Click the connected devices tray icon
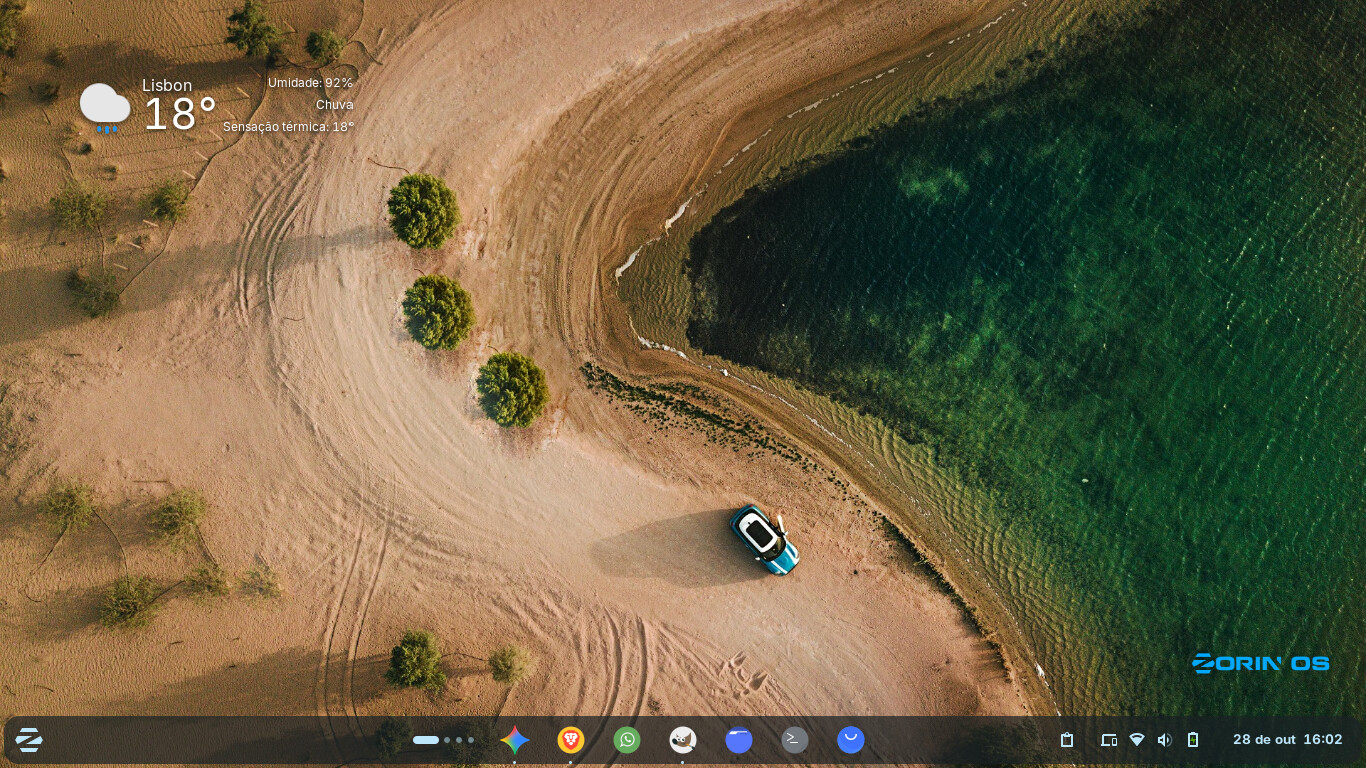Screen dimensions: 1366x768 click(1109, 740)
